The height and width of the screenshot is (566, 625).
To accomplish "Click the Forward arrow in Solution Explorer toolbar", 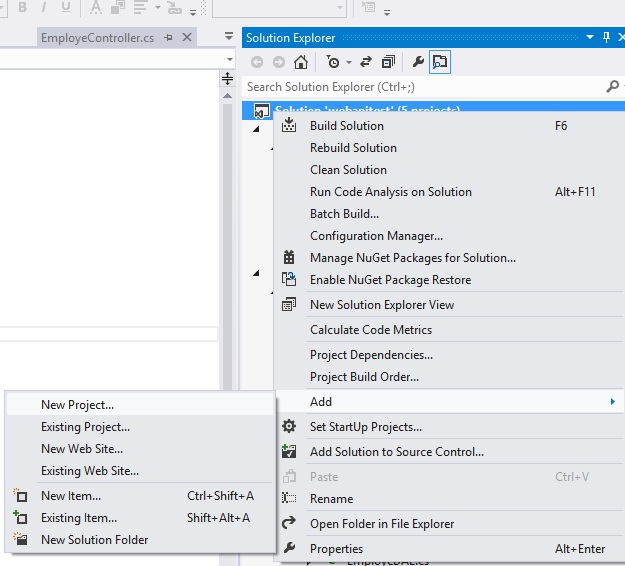I will pyautogui.click(x=279, y=62).
